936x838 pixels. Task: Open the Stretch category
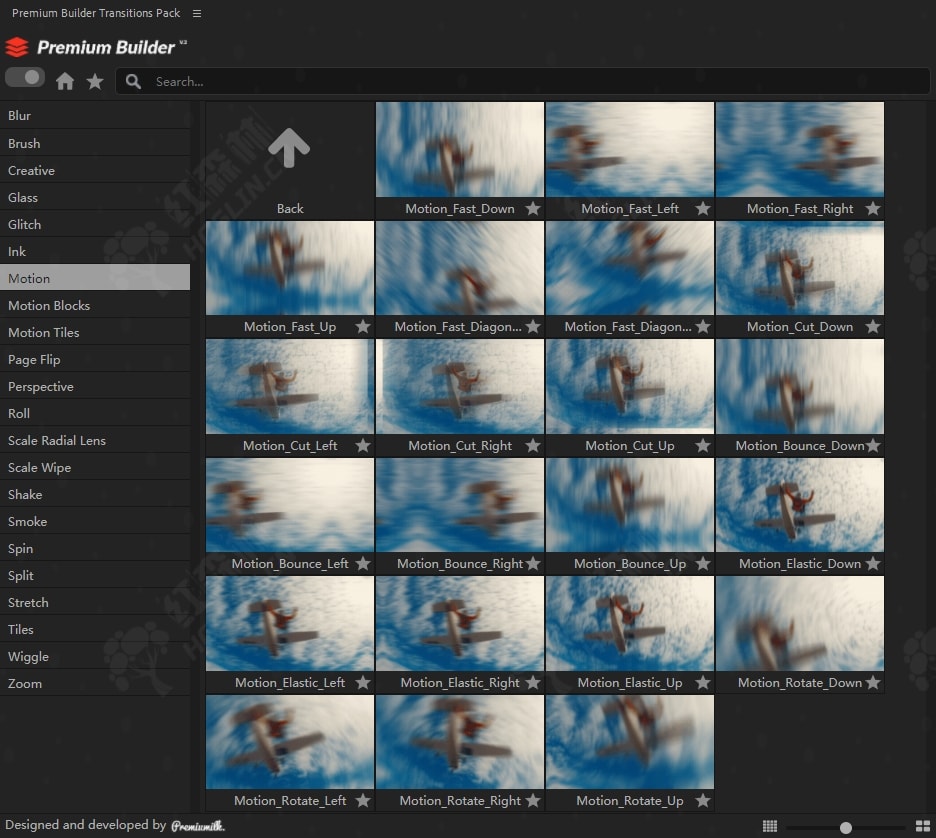(x=95, y=602)
